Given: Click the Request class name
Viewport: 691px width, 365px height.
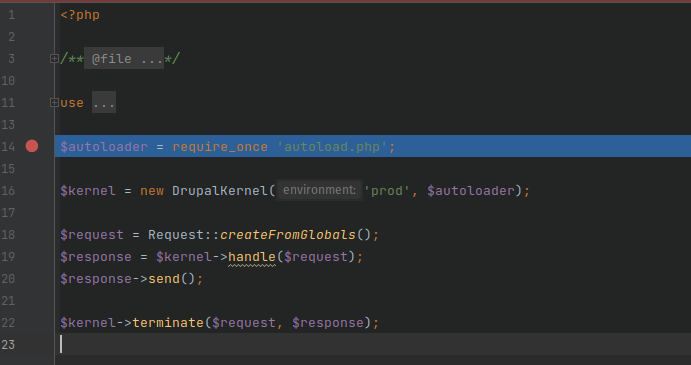Looking at the screenshot, I should click(176, 235).
